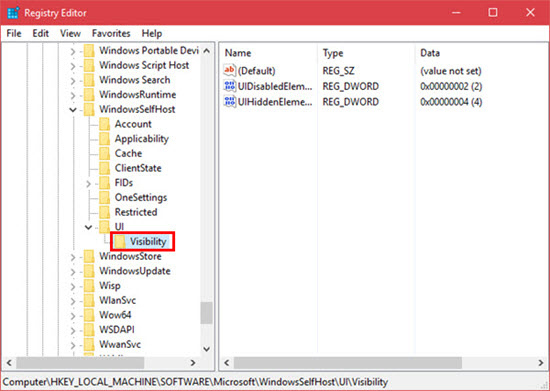Open the Favorites menu
This screenshot has height=391, width=550.
pos(111,33)
